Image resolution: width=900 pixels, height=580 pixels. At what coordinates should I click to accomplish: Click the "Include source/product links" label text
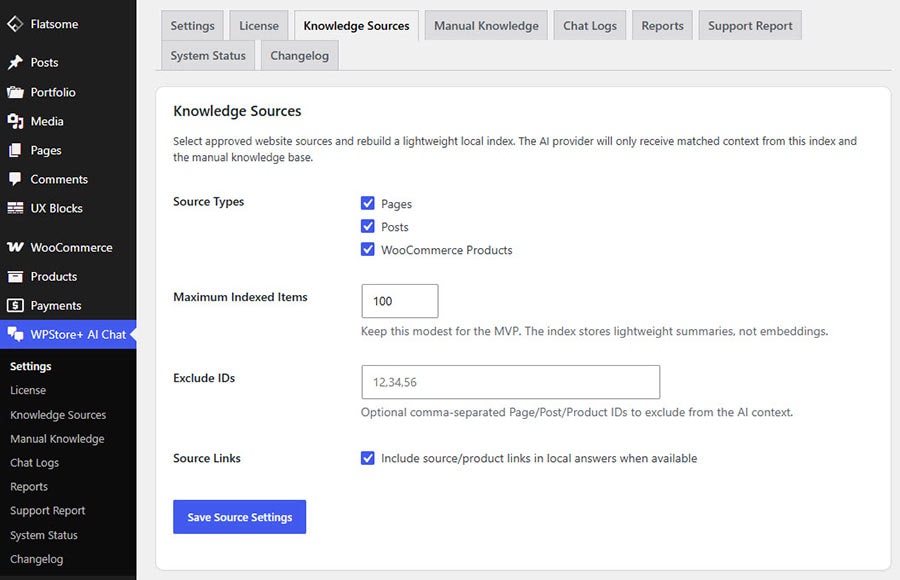tap(539, 458)
